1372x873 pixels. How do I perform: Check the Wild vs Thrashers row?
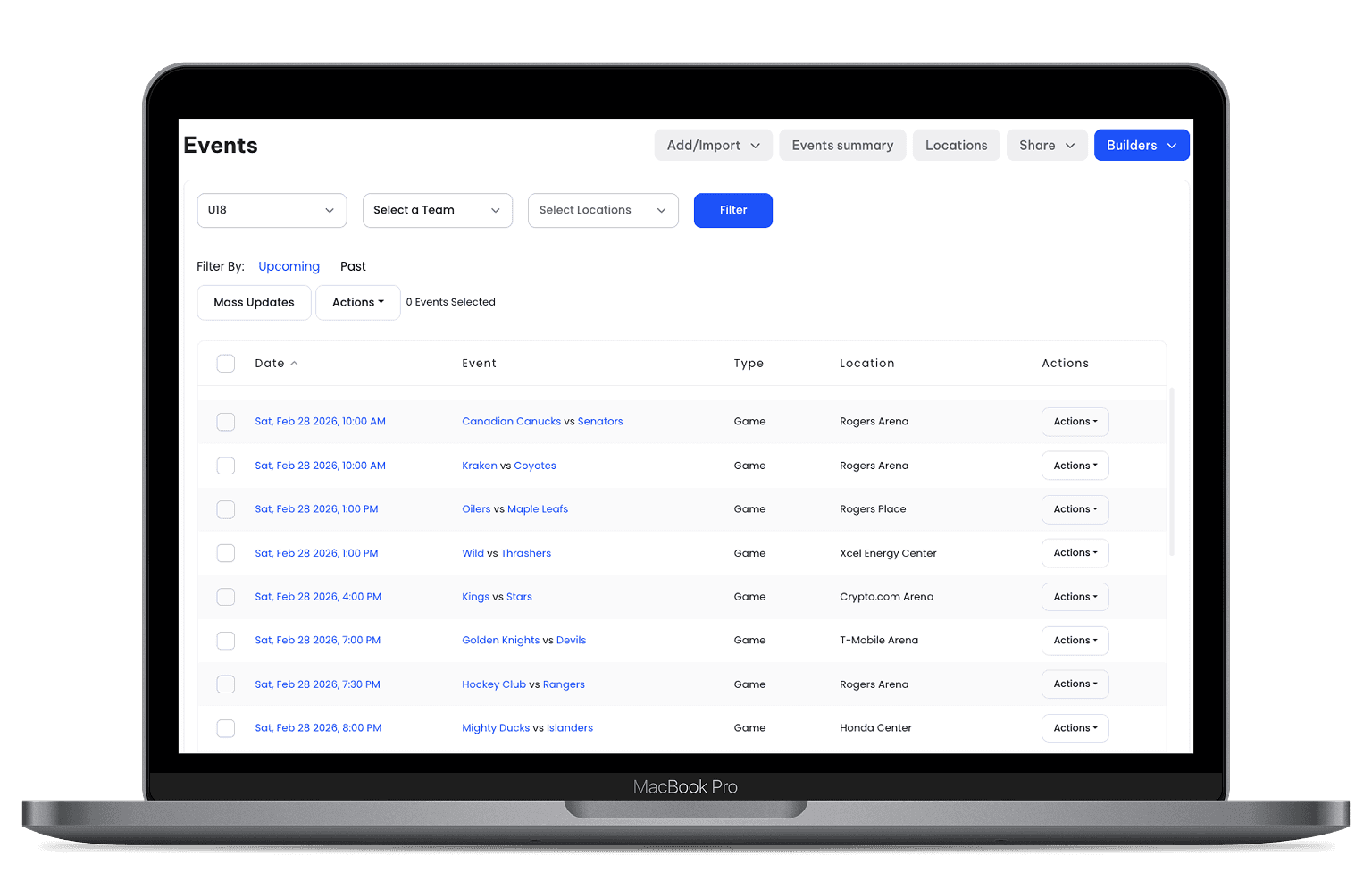pos(226,553)
